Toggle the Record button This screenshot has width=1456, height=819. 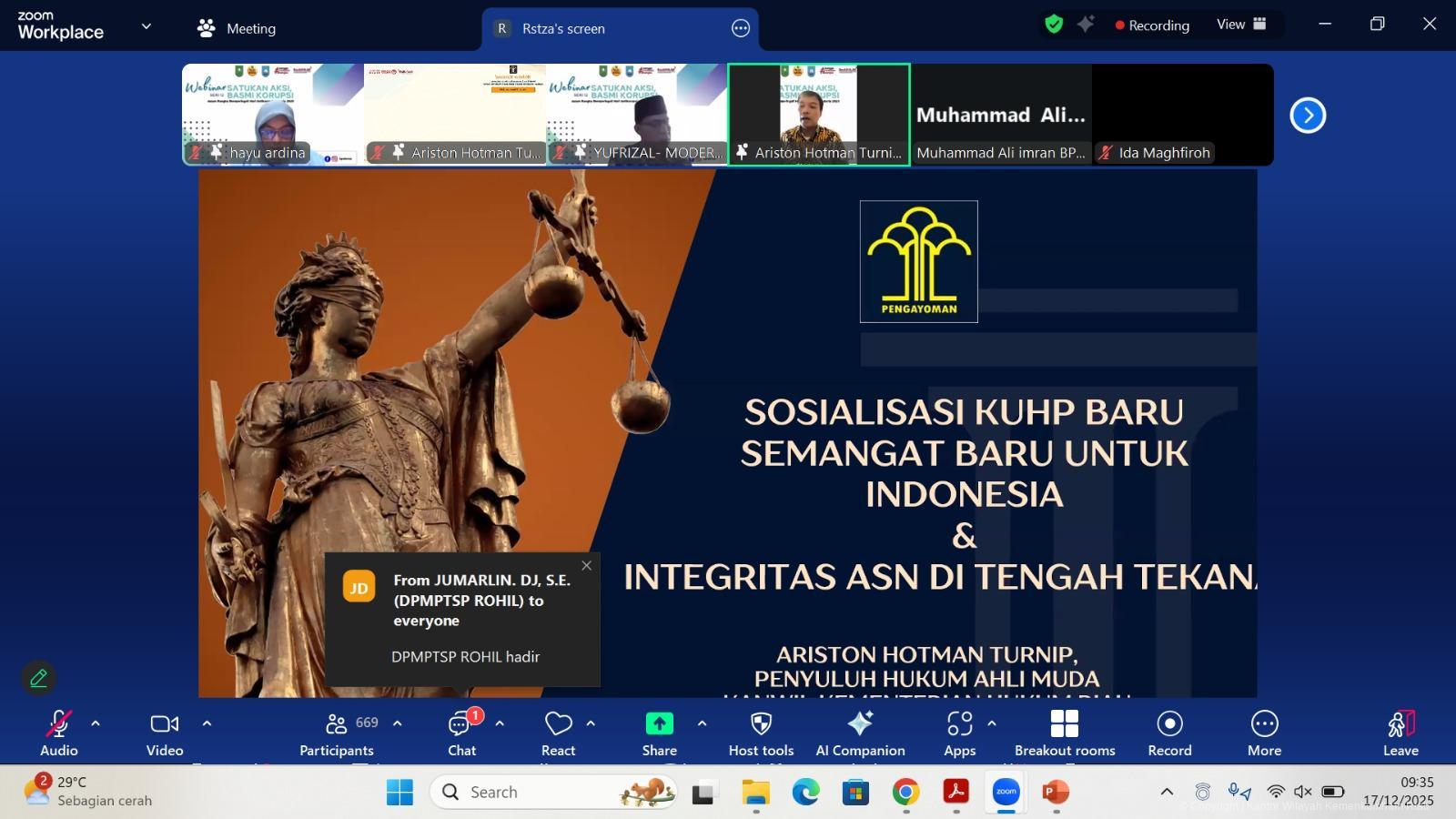(1169, 733)
